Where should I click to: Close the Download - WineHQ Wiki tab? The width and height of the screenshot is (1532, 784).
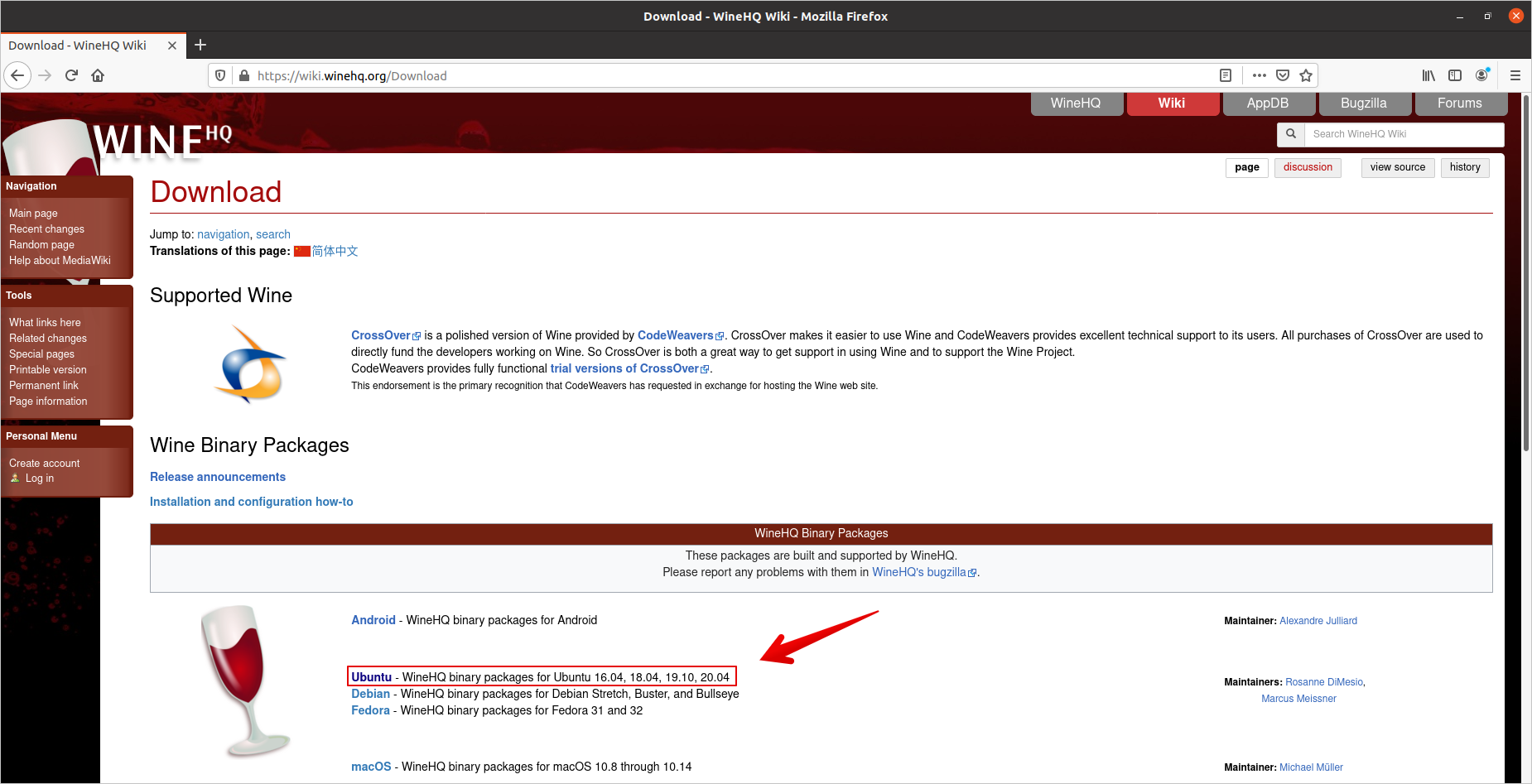tap(172, 46)
